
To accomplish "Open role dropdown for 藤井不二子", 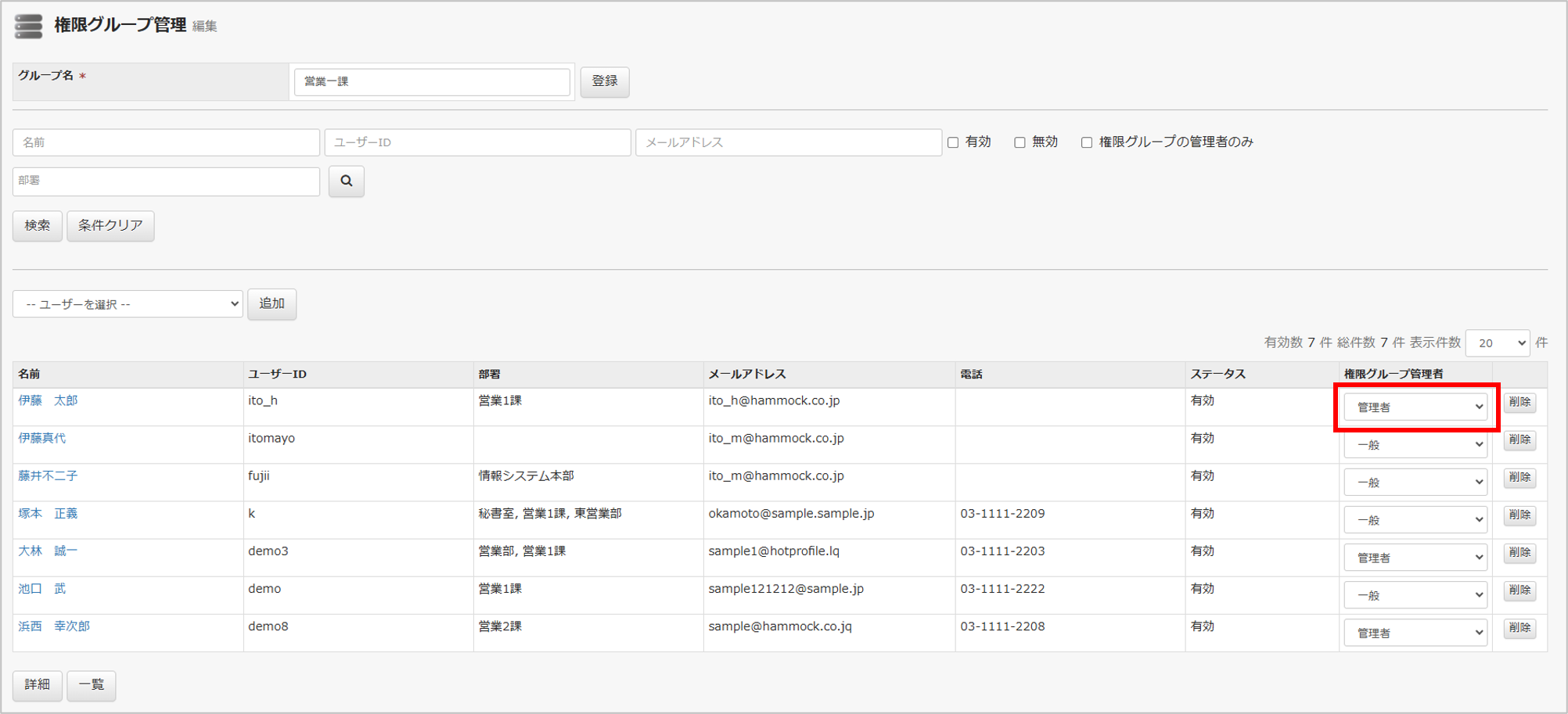I will tap(1415, 483).
